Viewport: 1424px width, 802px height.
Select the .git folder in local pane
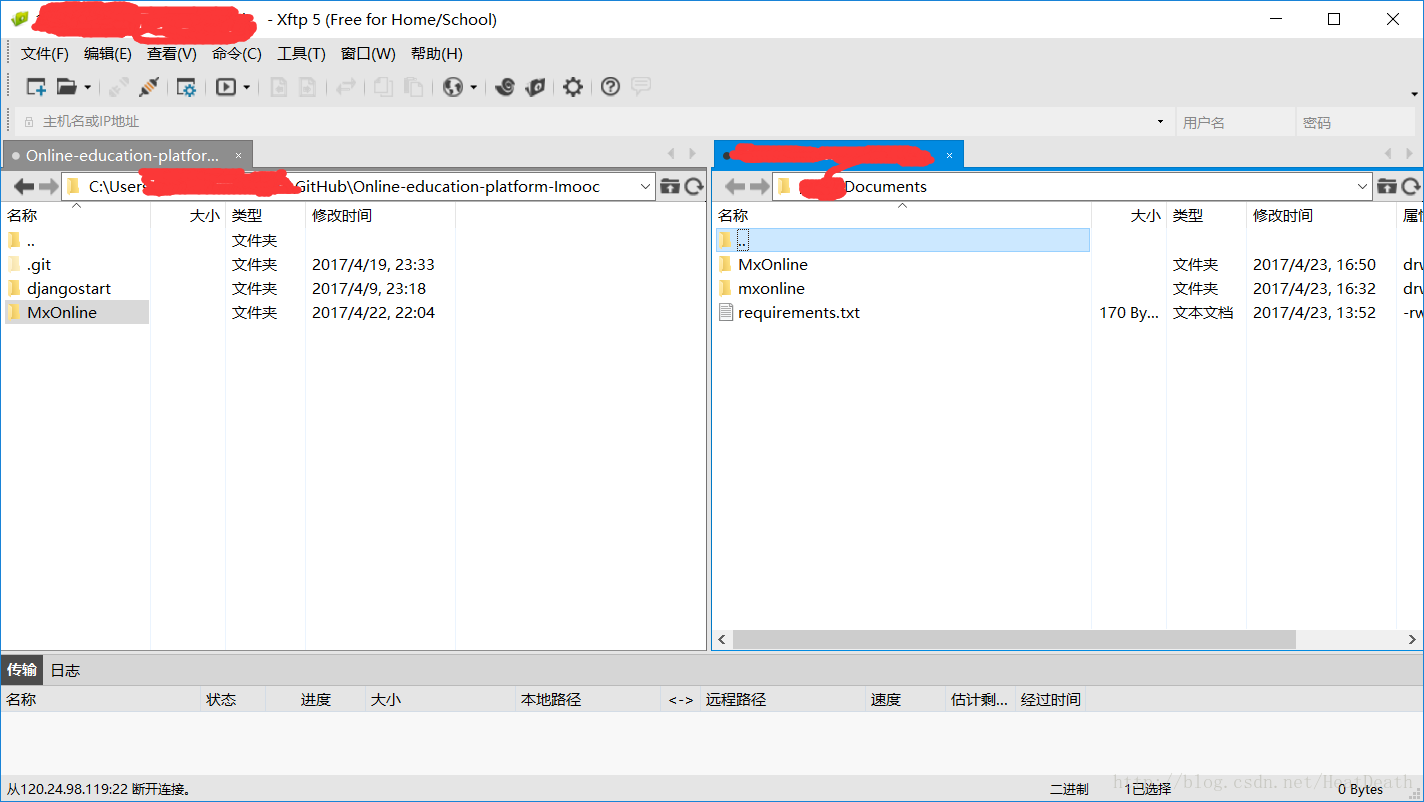[x=39, y=265]
